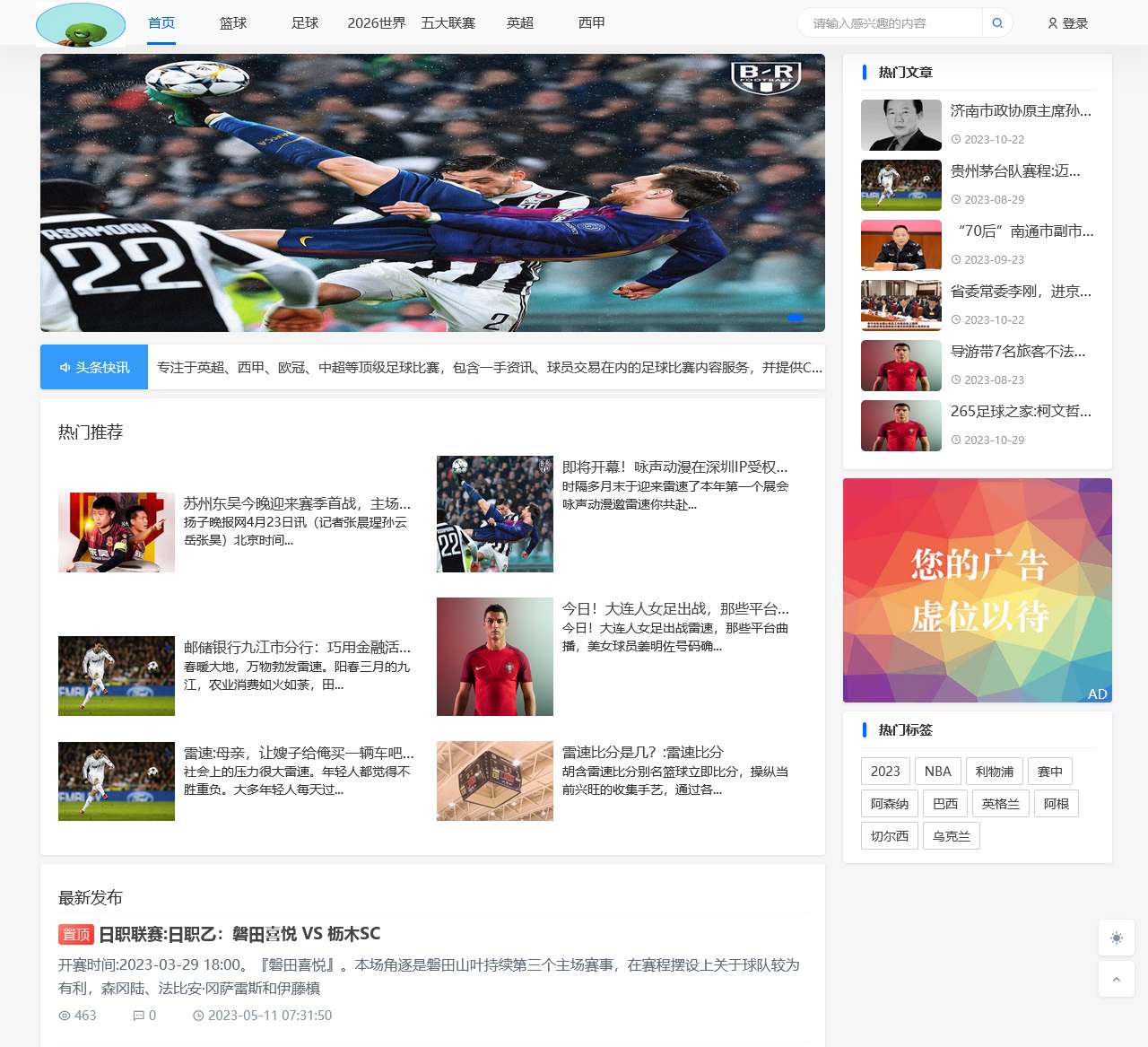The width and height of the screenshot is (1148, 1047).
Task: Click the 置顶 pinned badge
Action: click(x=76, y=934)
